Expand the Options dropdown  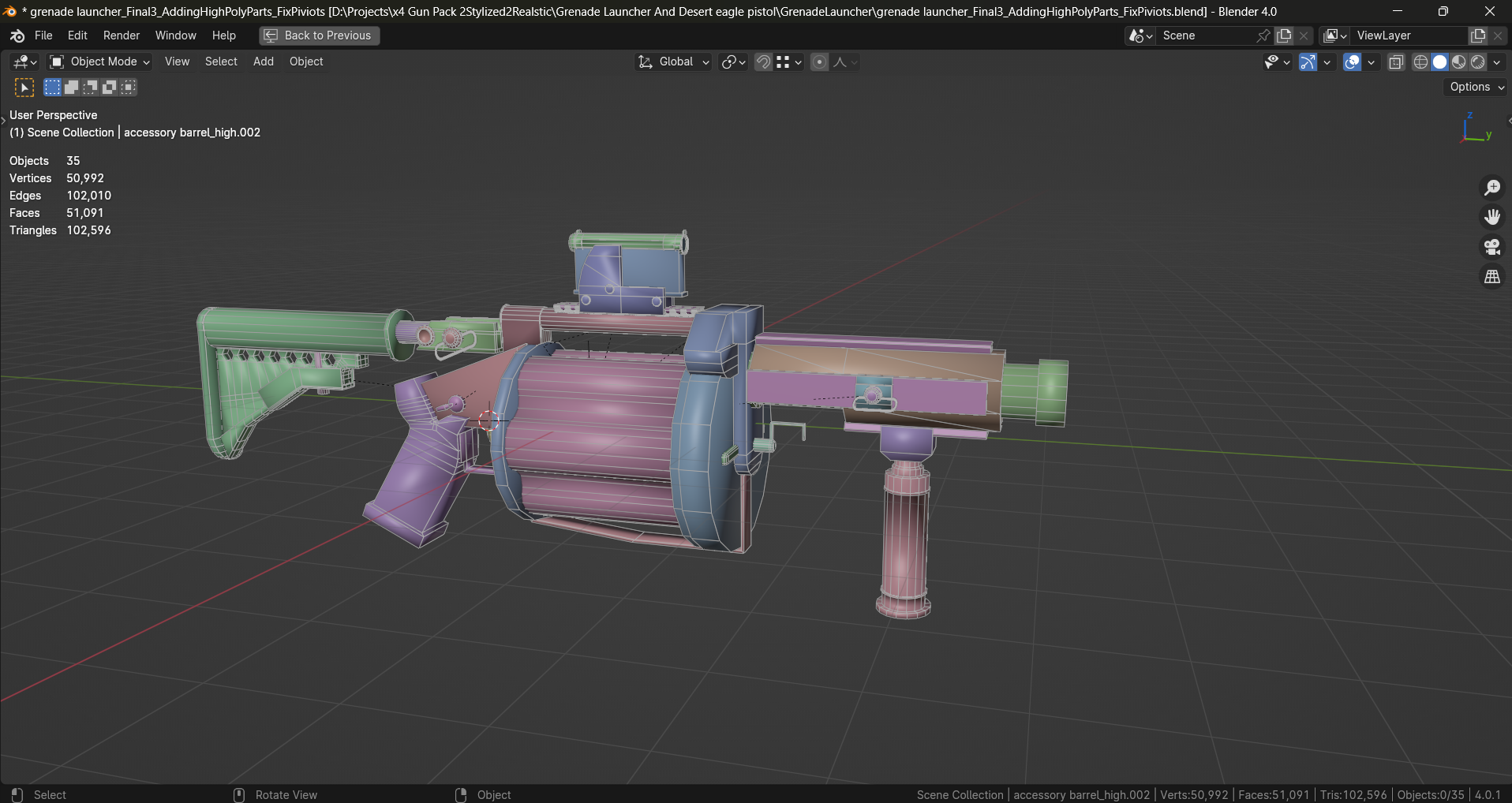(1476, 87)
